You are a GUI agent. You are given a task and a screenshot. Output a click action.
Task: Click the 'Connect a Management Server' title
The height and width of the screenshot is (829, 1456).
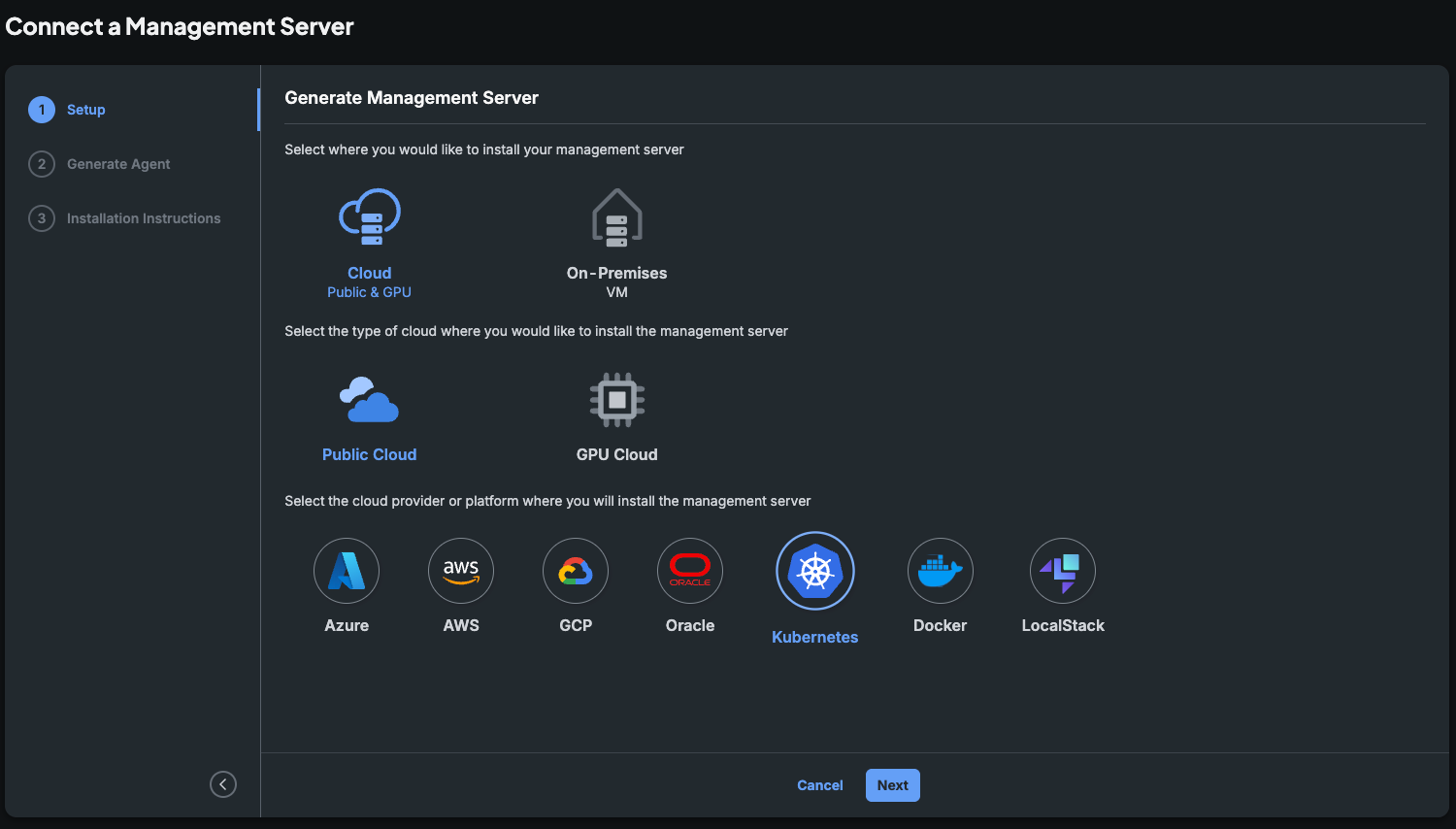(x=180, y=26)
